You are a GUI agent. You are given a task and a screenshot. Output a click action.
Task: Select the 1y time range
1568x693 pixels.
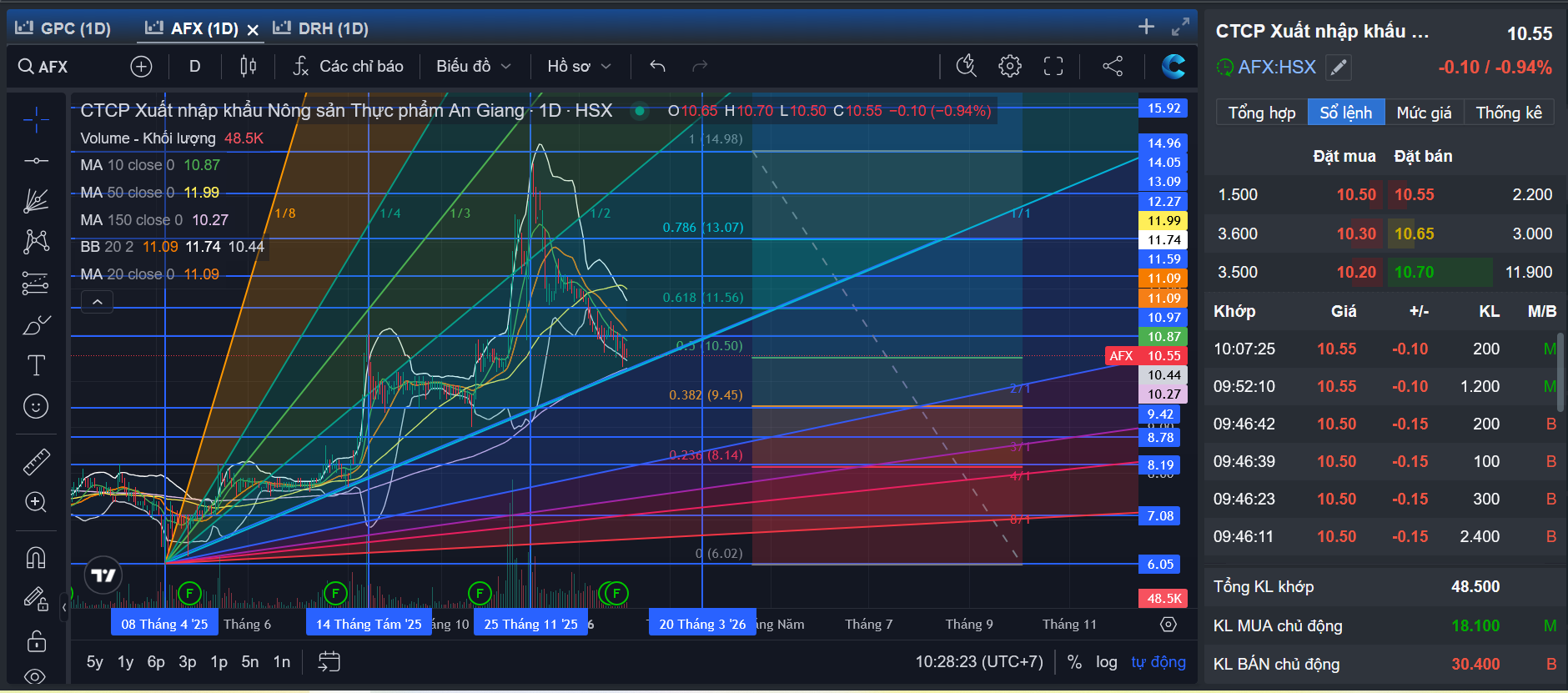[x=126, y=662]
